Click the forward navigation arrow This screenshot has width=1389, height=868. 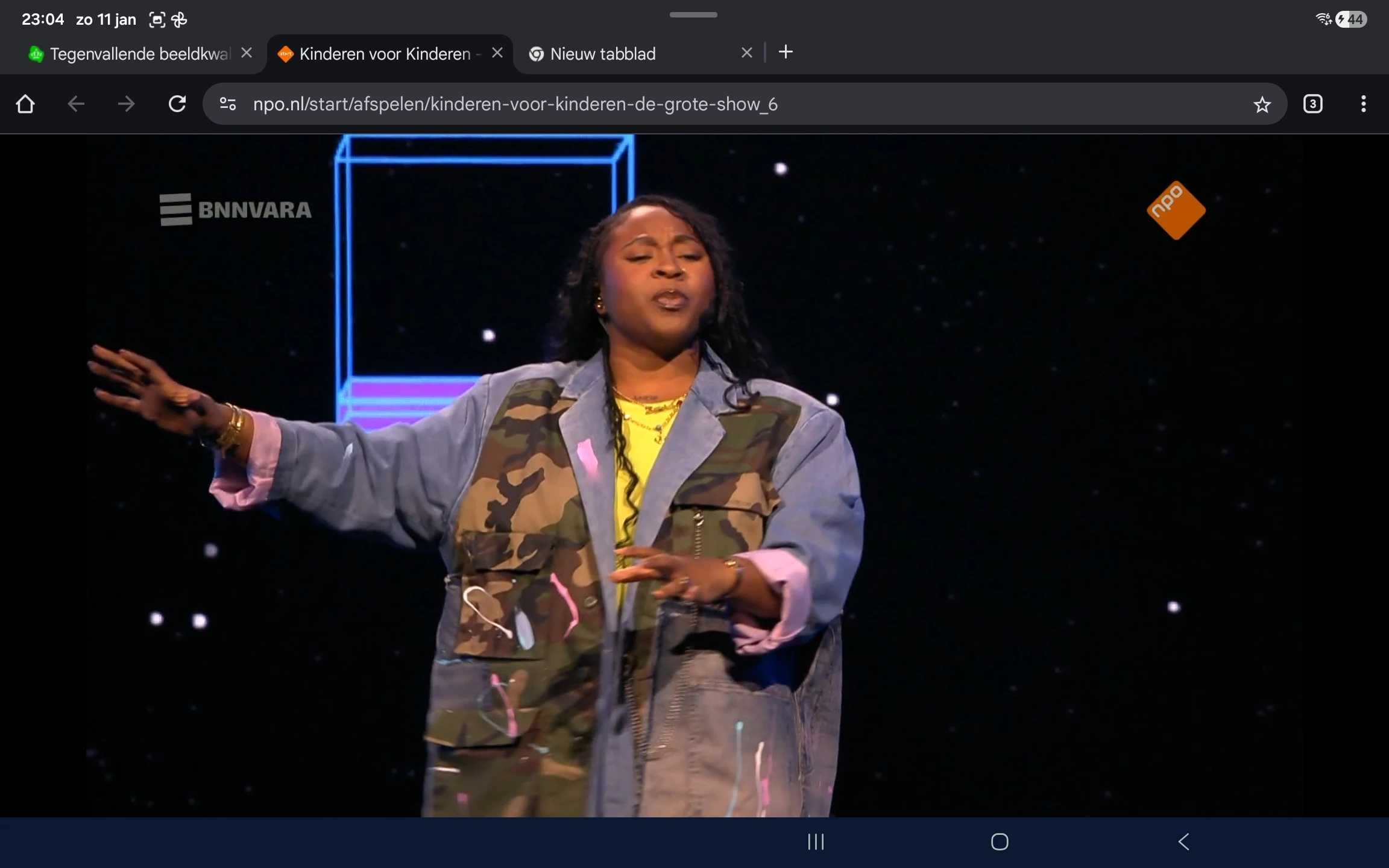tap(126, 104)
